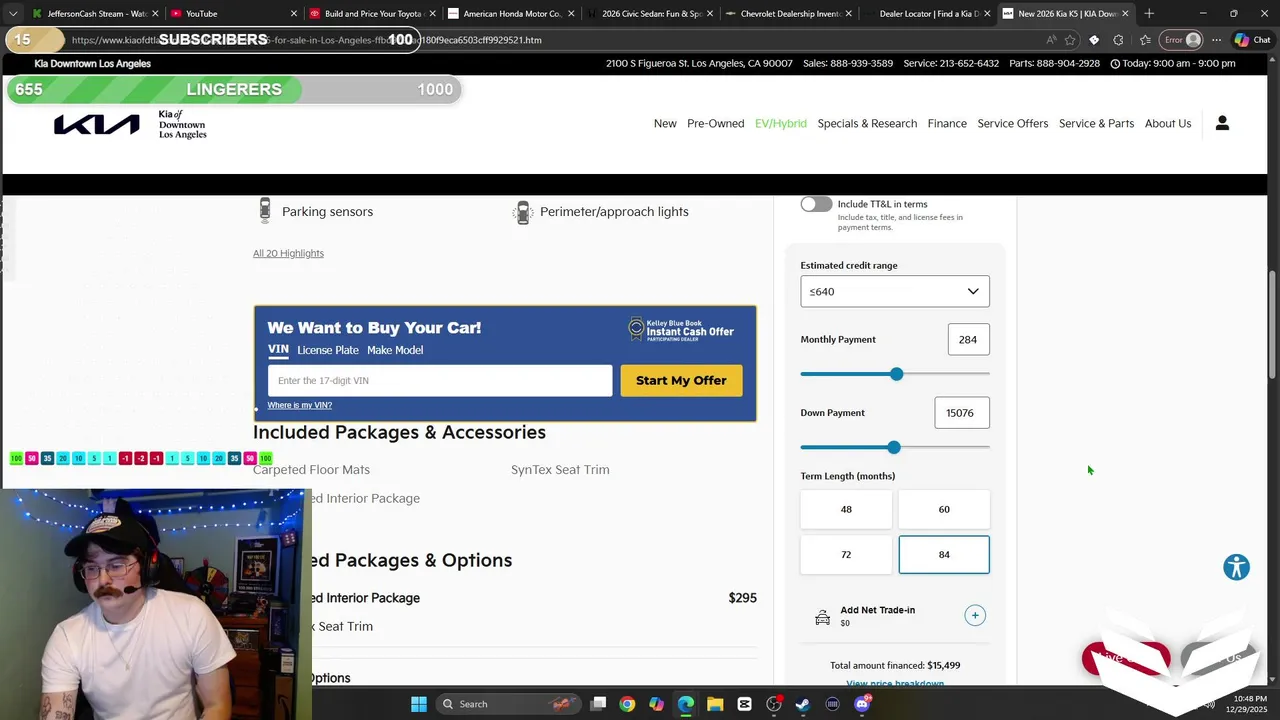The width and height of the screenshot is (1280, 720).
Task: Open Specials & Research menu
Action: (867, 123)
